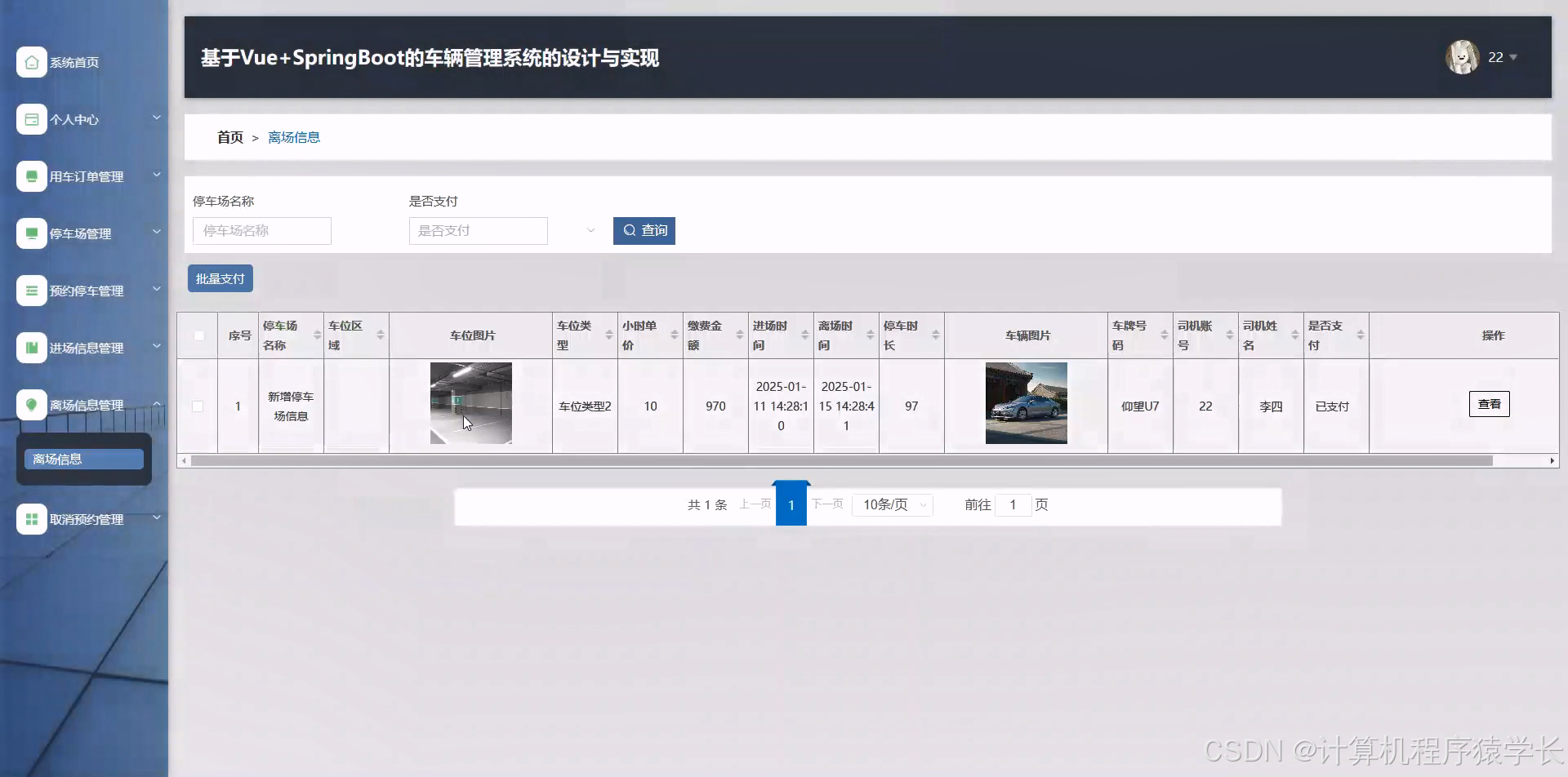Select the 系统首页 home icon
The height and width of the screenshot is (777, 1568).
31,62
